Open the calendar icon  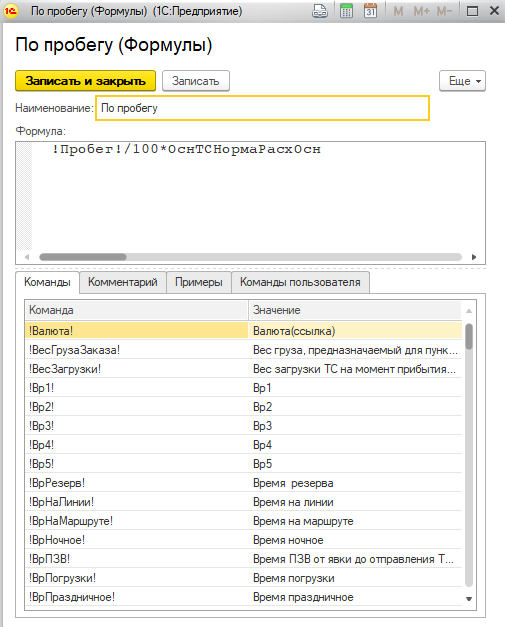[x=371, y=11]
